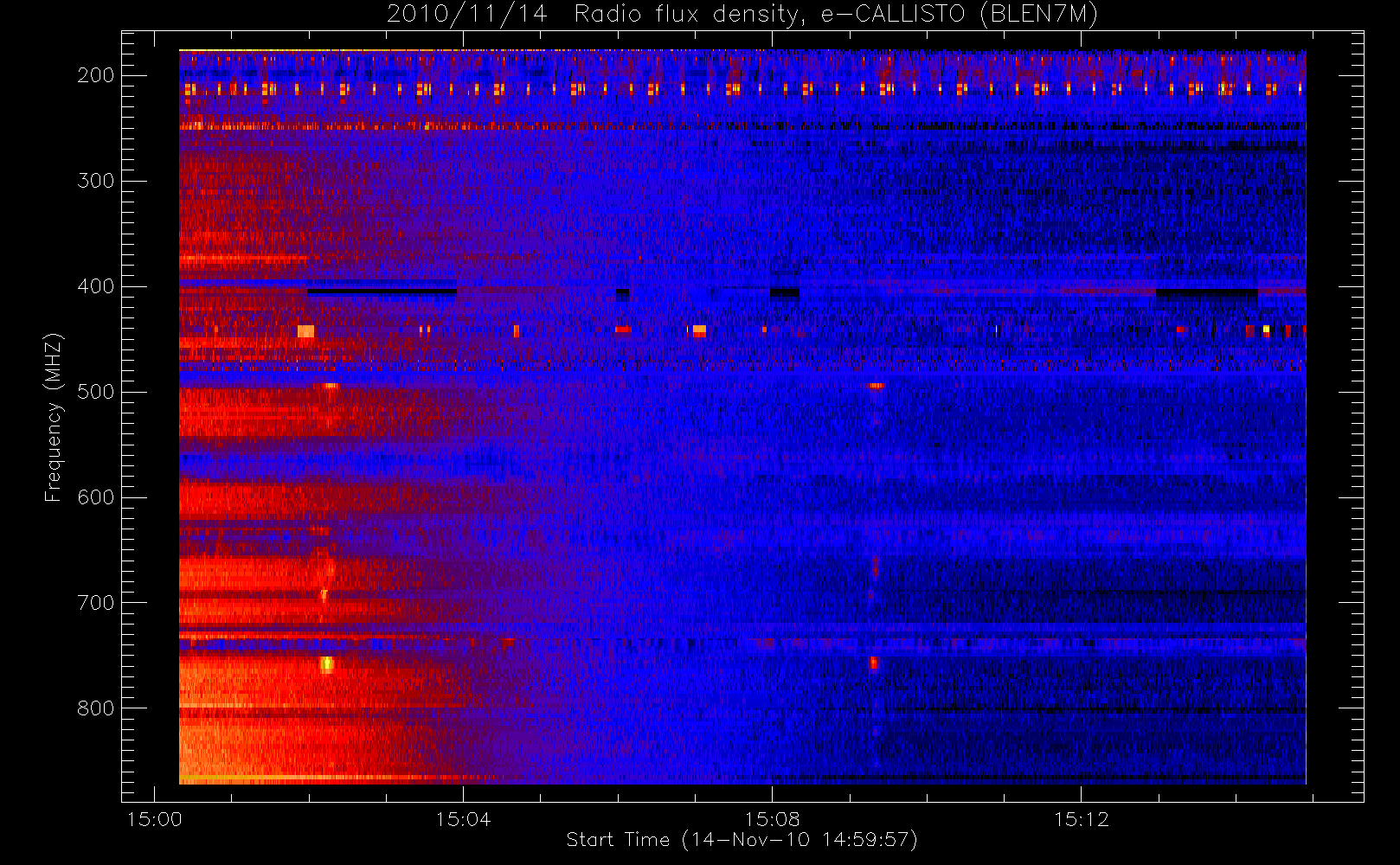
Task: Click the 15:04 time tick label
Action: tap(463, 819)
